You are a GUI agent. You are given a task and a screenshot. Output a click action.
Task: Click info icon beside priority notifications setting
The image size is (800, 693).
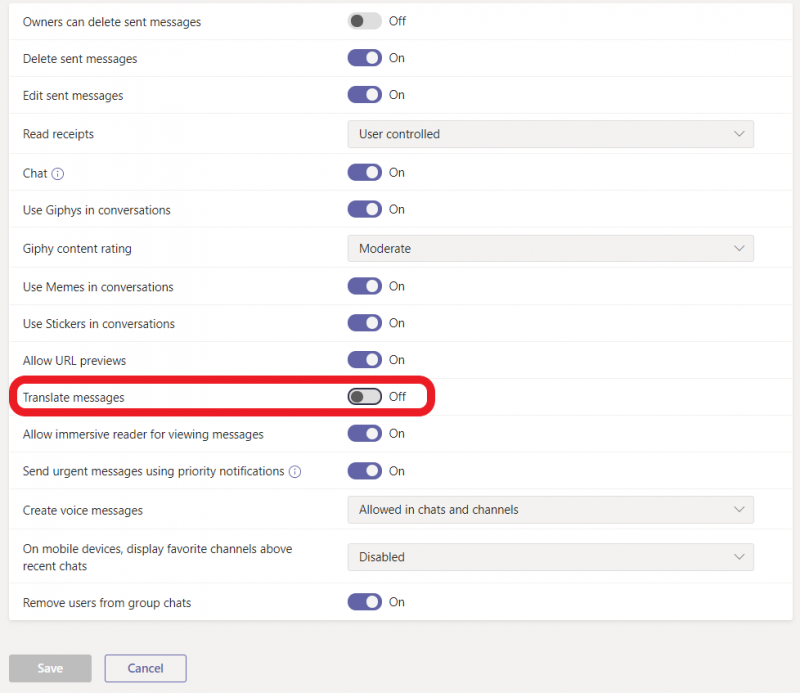[295, 471]
